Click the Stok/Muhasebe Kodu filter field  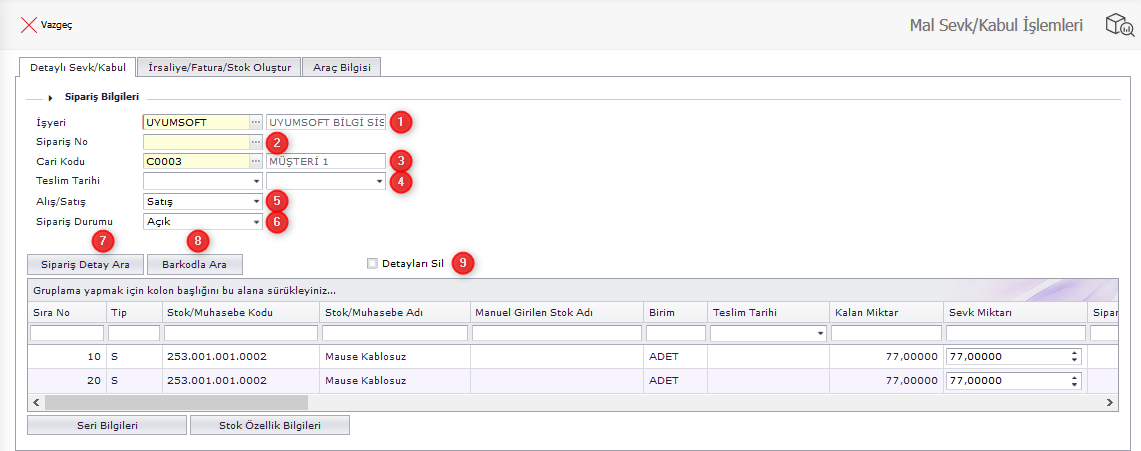tap(241, 332)
